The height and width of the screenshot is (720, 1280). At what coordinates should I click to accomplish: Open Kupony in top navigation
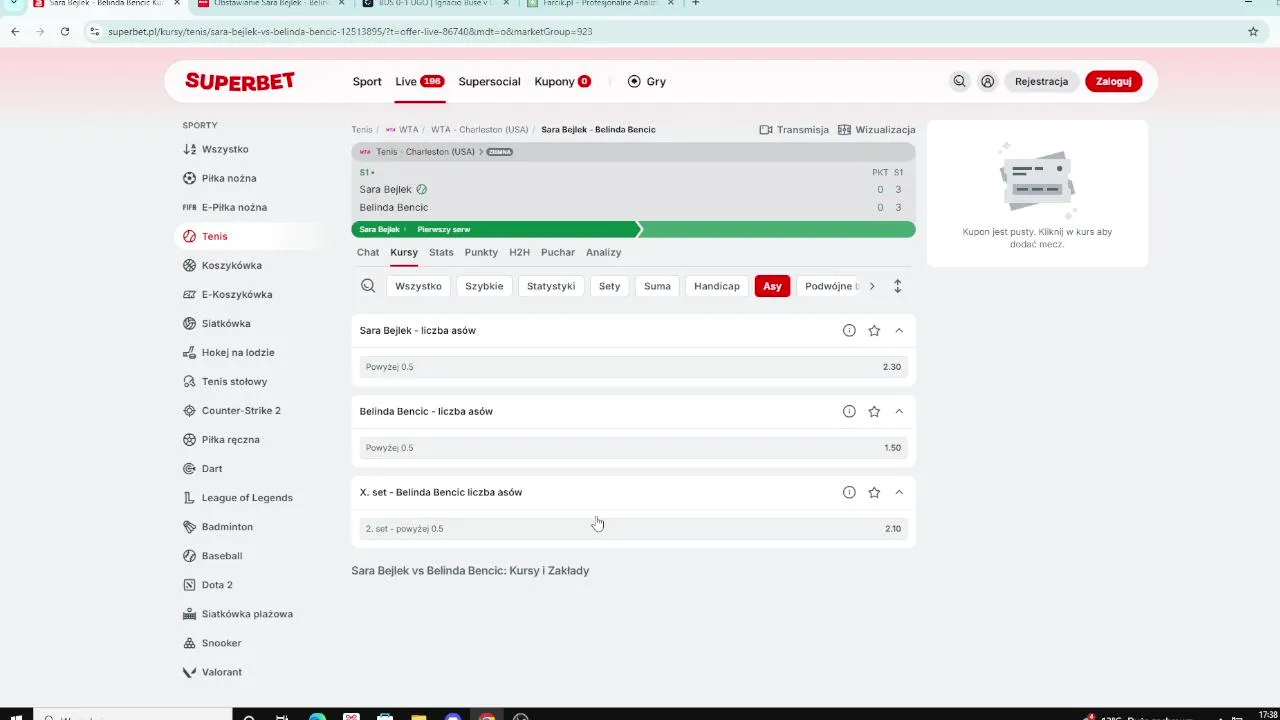pyautogui.click(x=563, y=82)
